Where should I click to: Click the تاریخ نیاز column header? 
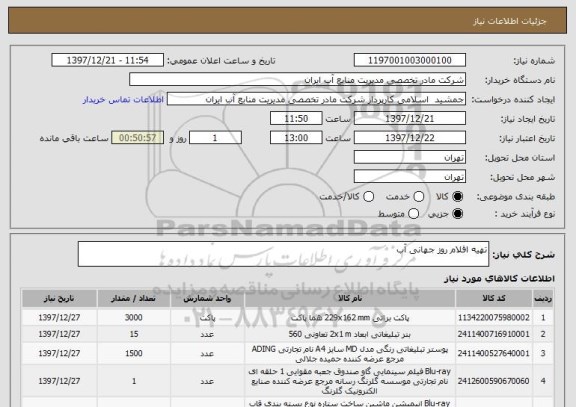59,298
